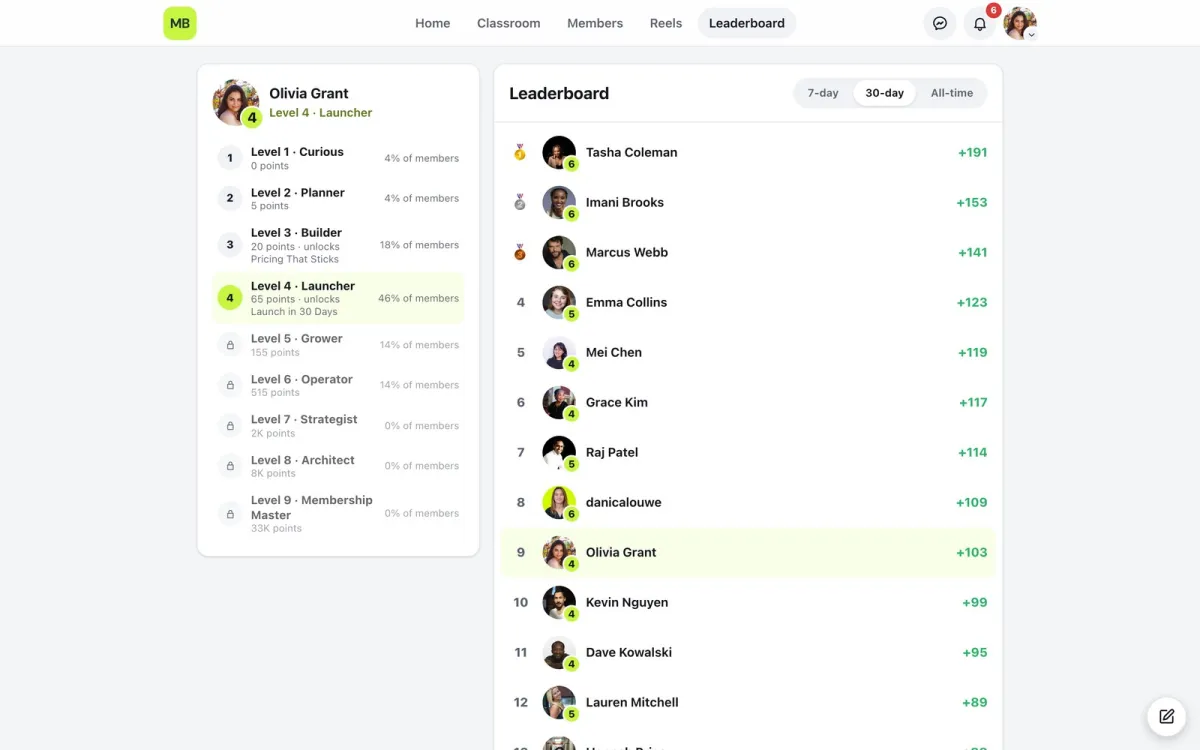Click the lock icon for Level 8 Architect
This screenshot has height=750, width=1200.
230,466
